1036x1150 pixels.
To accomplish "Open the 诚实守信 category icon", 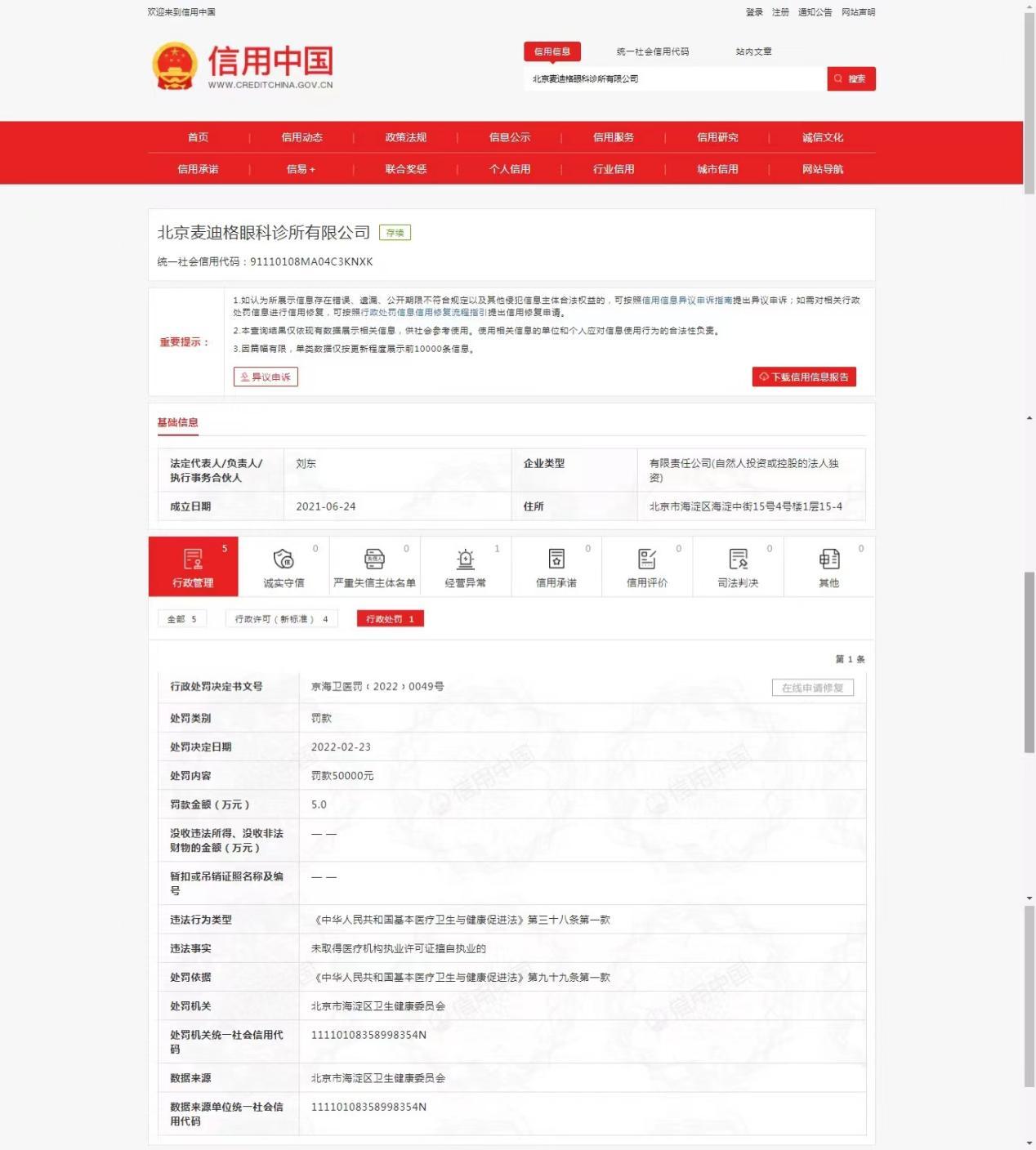I will pos(284,566).
